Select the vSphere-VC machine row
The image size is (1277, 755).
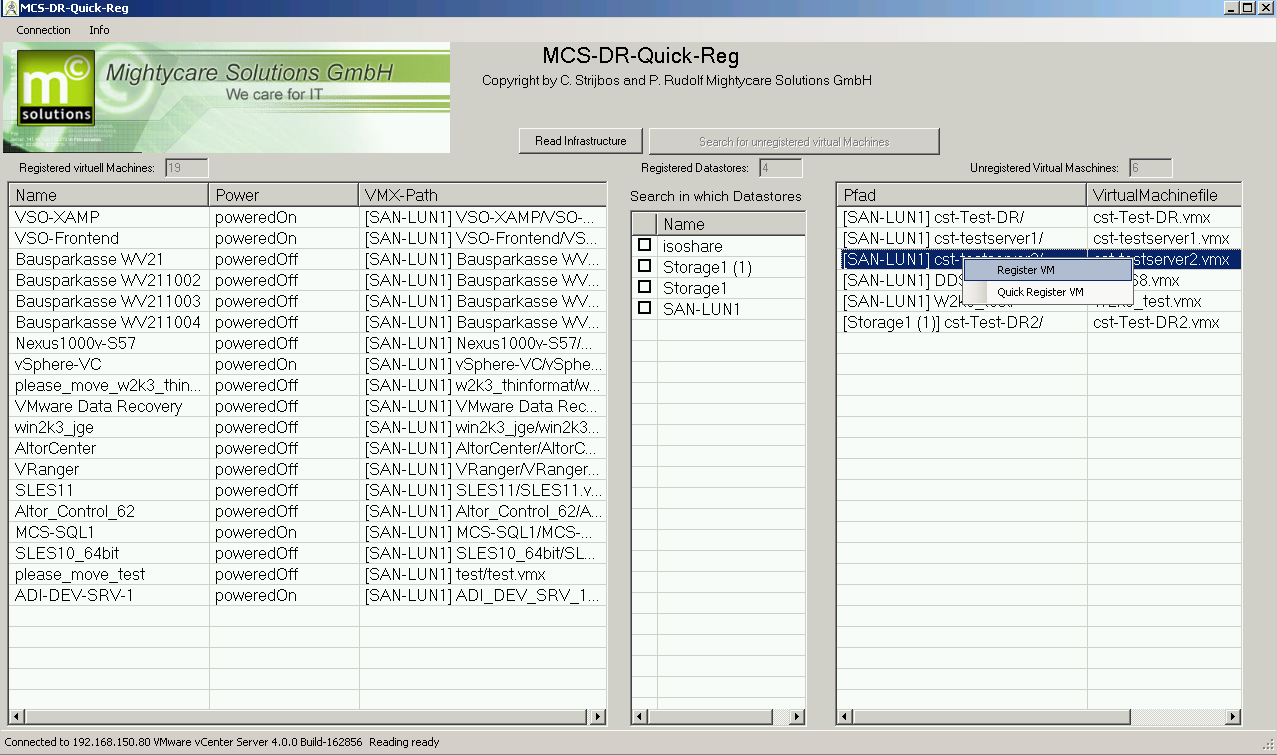(x=308, y=364)
